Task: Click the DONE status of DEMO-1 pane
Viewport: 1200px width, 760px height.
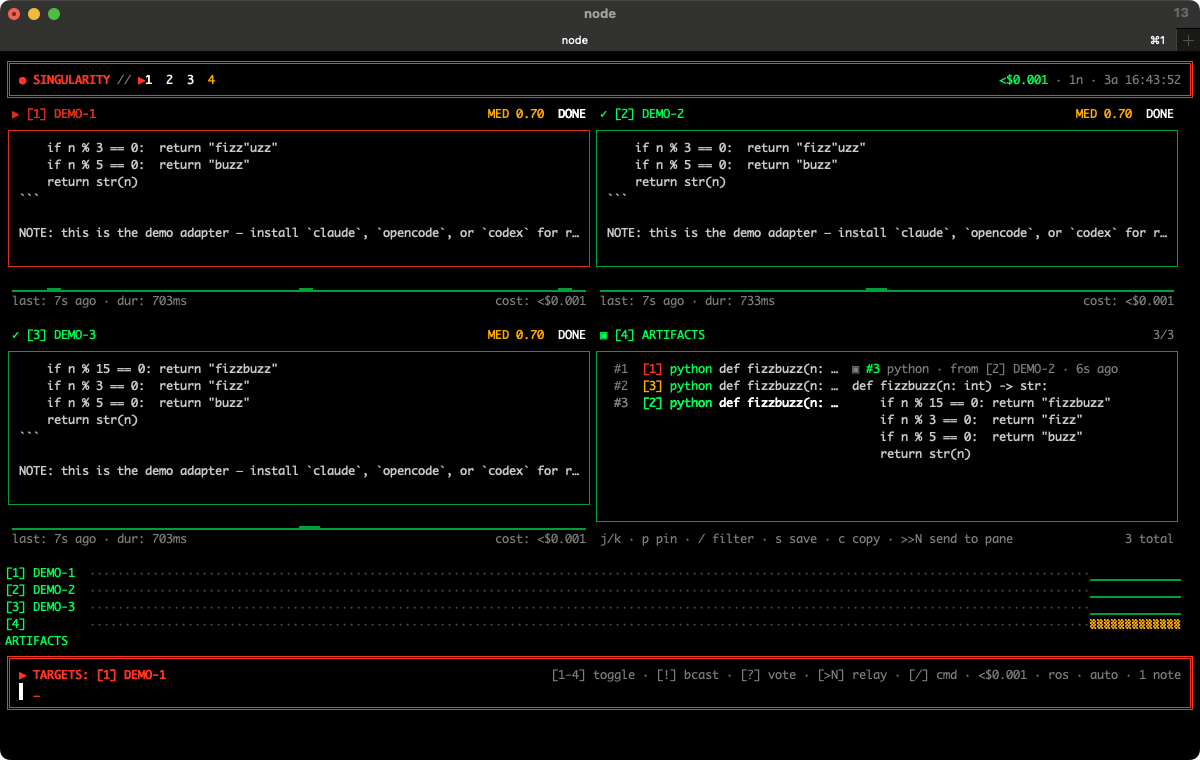Action: (572, 114)
